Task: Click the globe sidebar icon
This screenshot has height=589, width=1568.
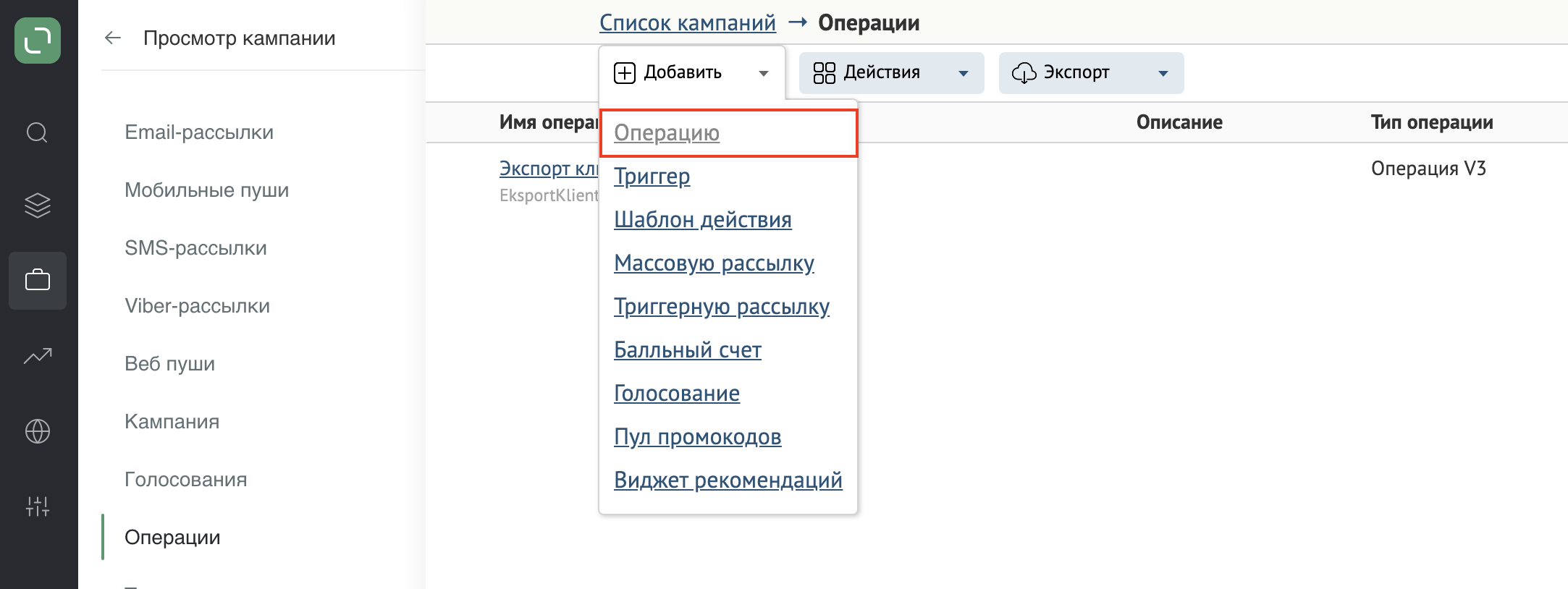Action: coord(38,431)
